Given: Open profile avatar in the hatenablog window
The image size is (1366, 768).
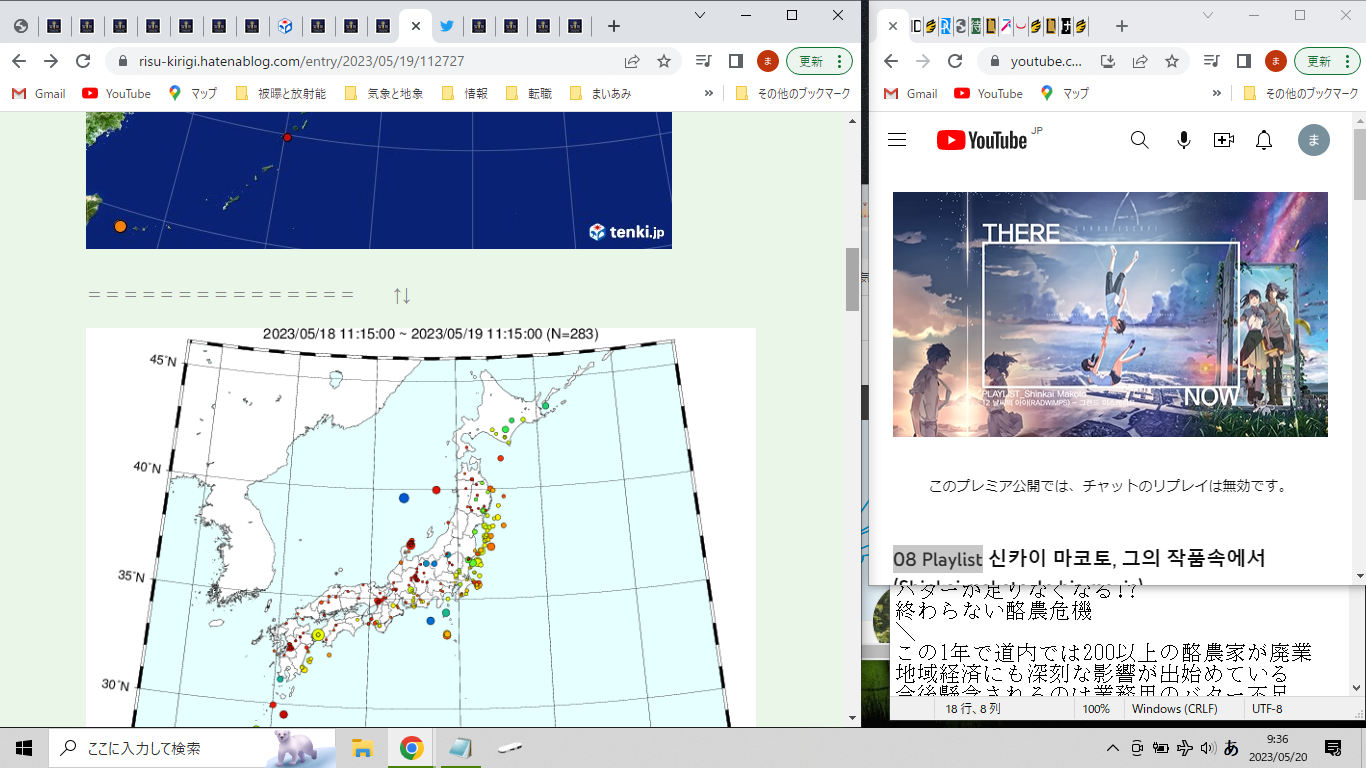Looking at the screenshot, I should (x=767, y=61).
